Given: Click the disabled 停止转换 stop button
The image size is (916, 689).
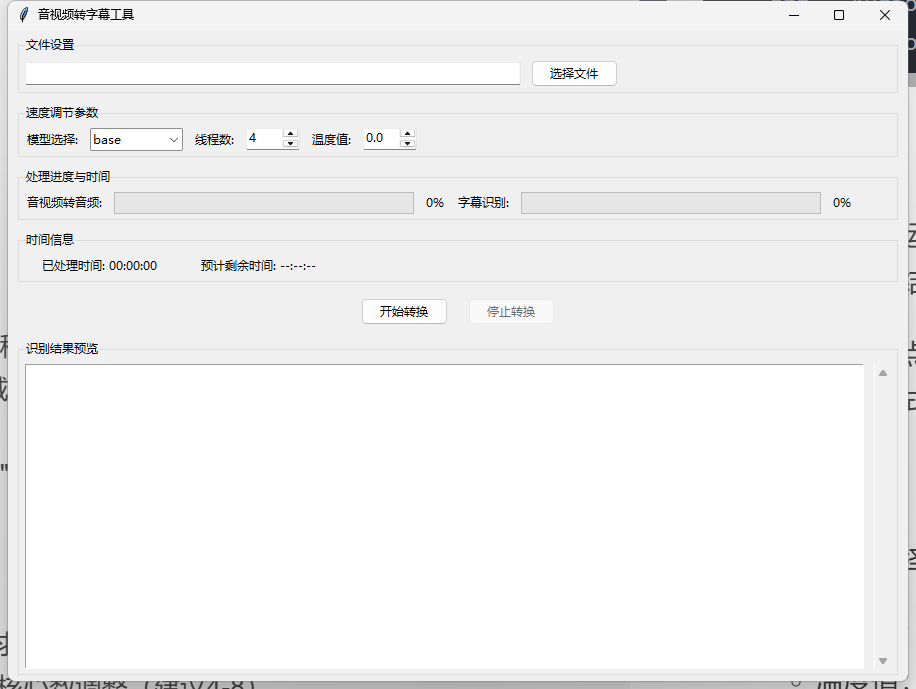Looking at the screenshot, I should 511,311.
